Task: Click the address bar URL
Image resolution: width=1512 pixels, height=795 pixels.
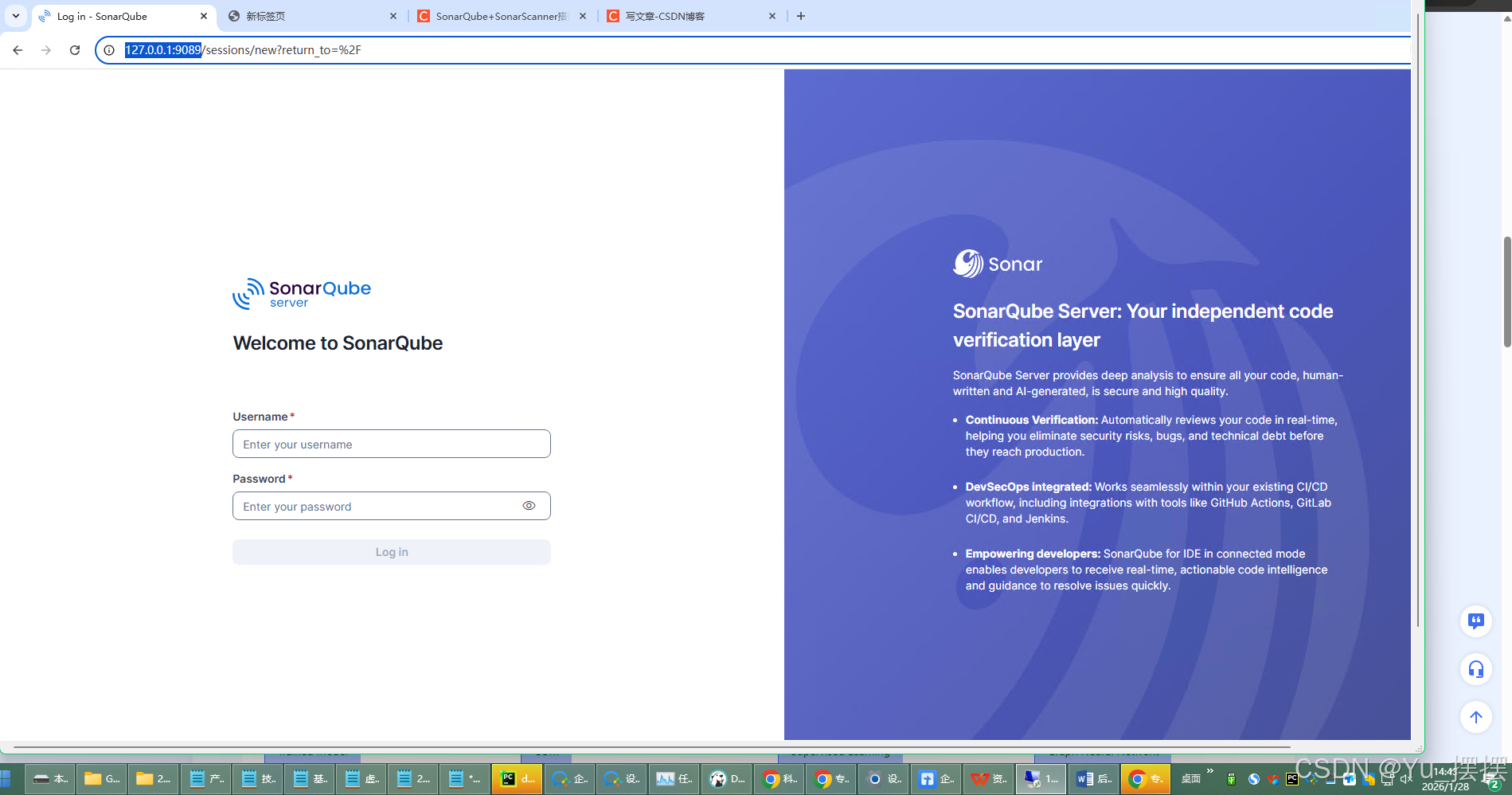Action: click(x=243, y=49)
